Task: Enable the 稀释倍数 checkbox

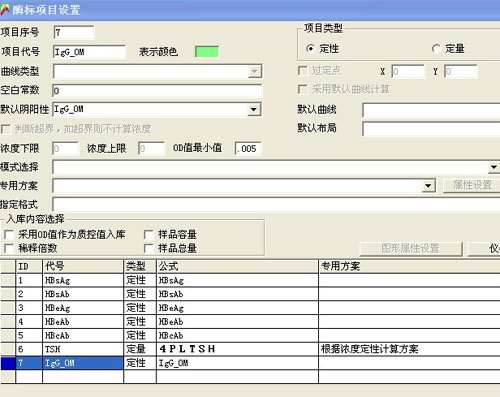Action: tap(9, 248)
